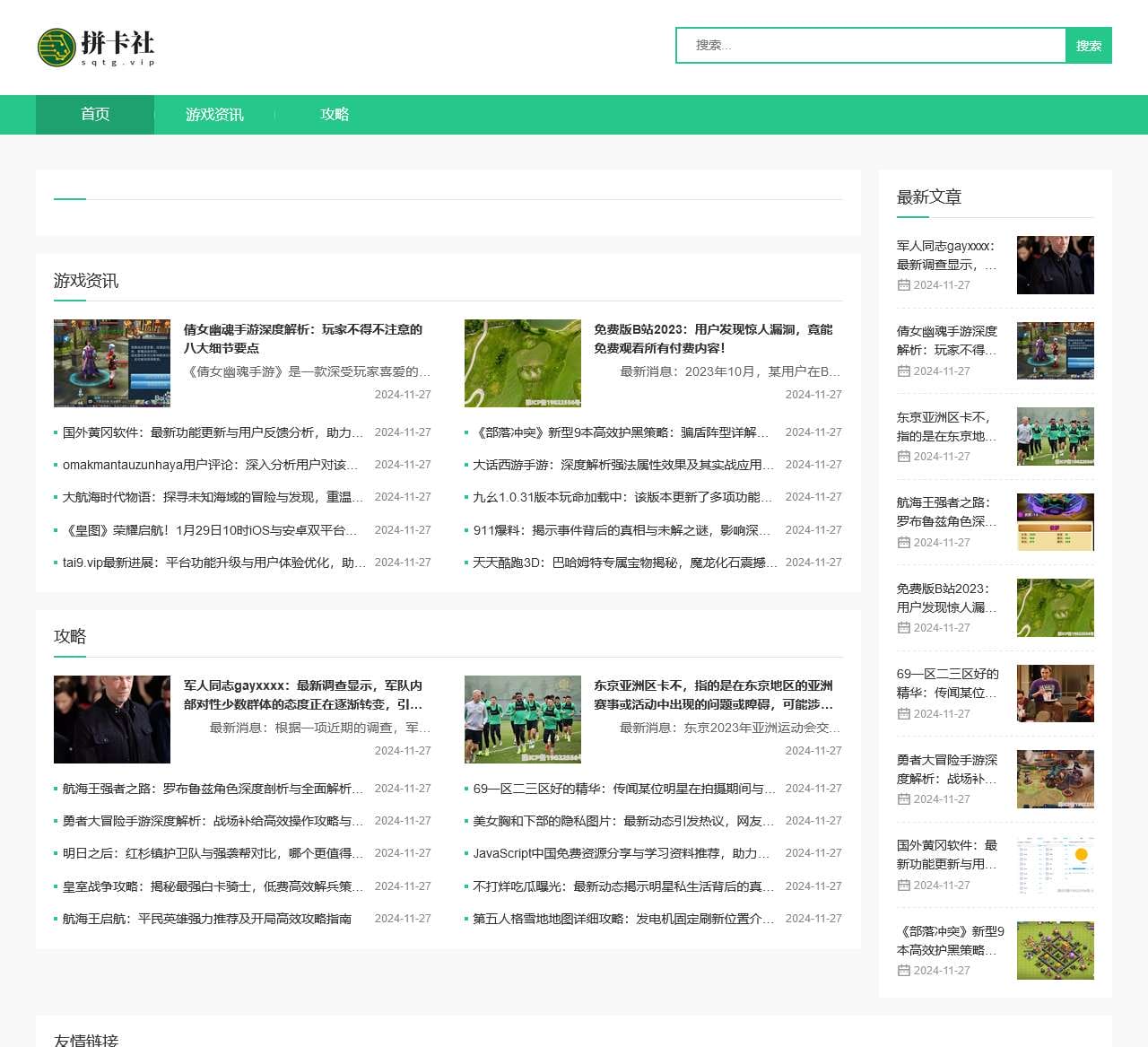
Task: Click sidebar chart thumbnail for 国外黄冈软件
Action: (x=1055, y=865)
